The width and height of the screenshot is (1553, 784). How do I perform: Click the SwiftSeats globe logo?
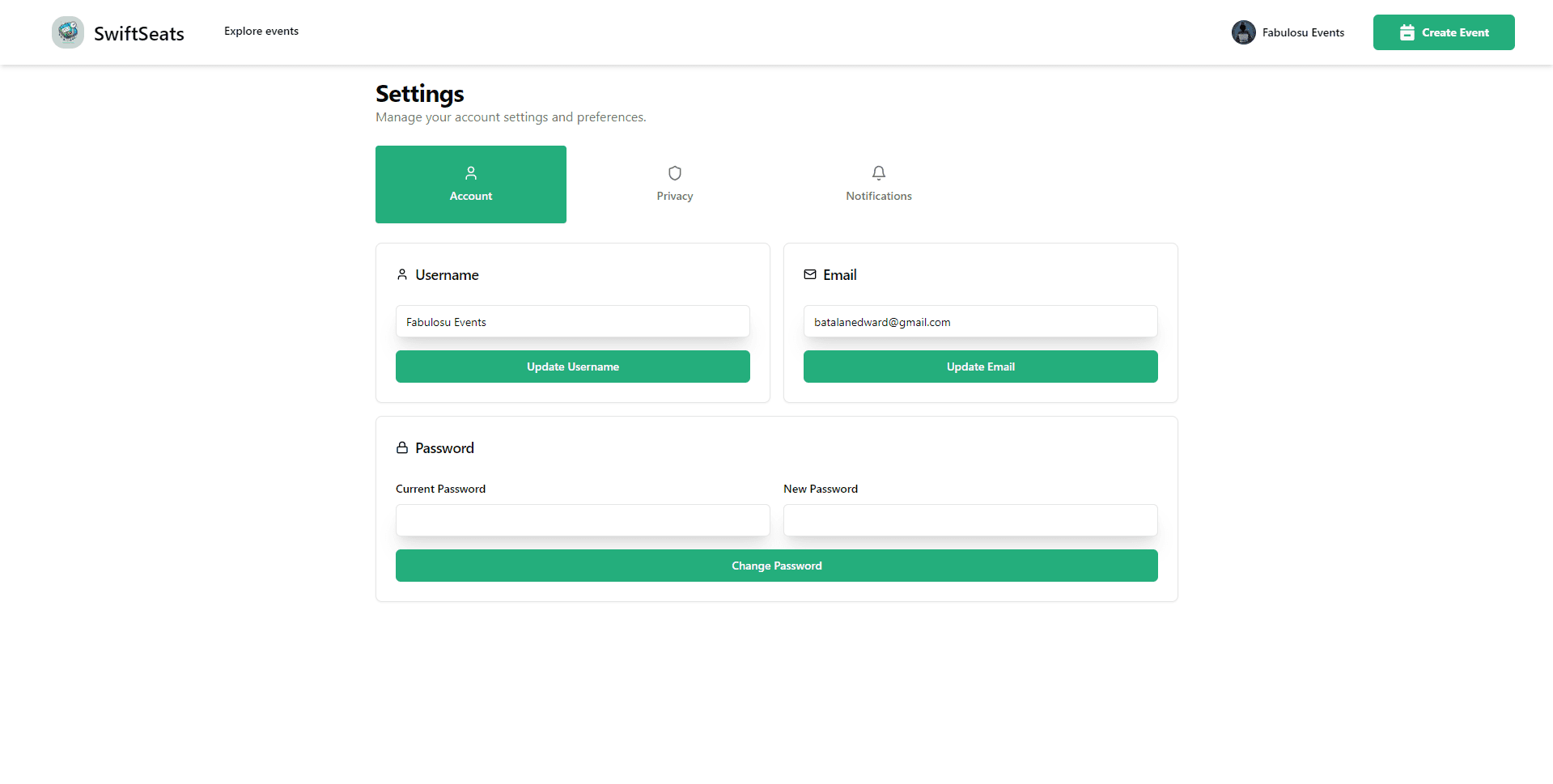click(x=68, y=32)
